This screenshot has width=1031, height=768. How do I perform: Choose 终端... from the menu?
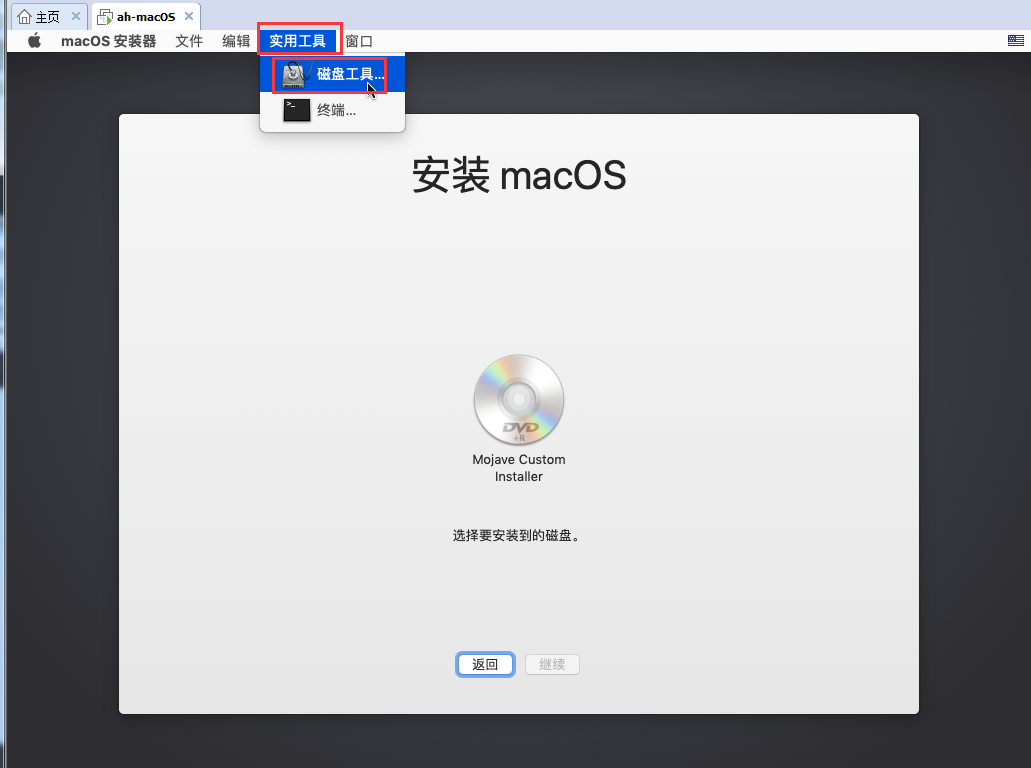(x=337, y=110)
